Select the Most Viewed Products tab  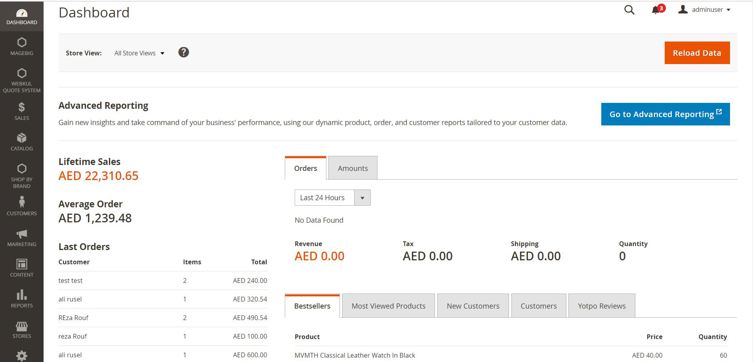[x=388, y=306]
